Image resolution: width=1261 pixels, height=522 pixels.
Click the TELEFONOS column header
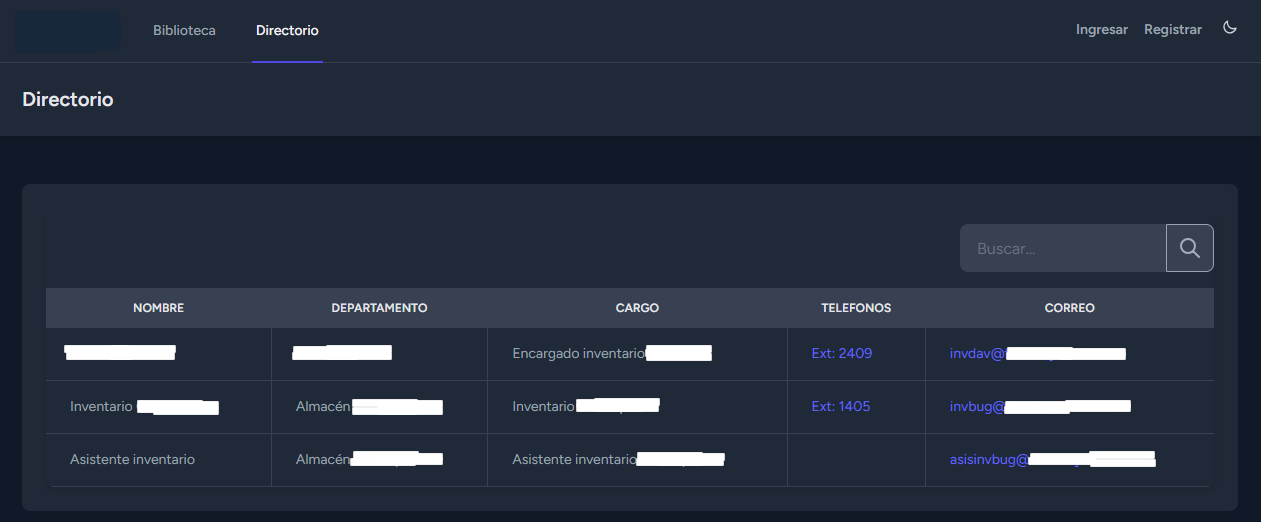(856, 308)
